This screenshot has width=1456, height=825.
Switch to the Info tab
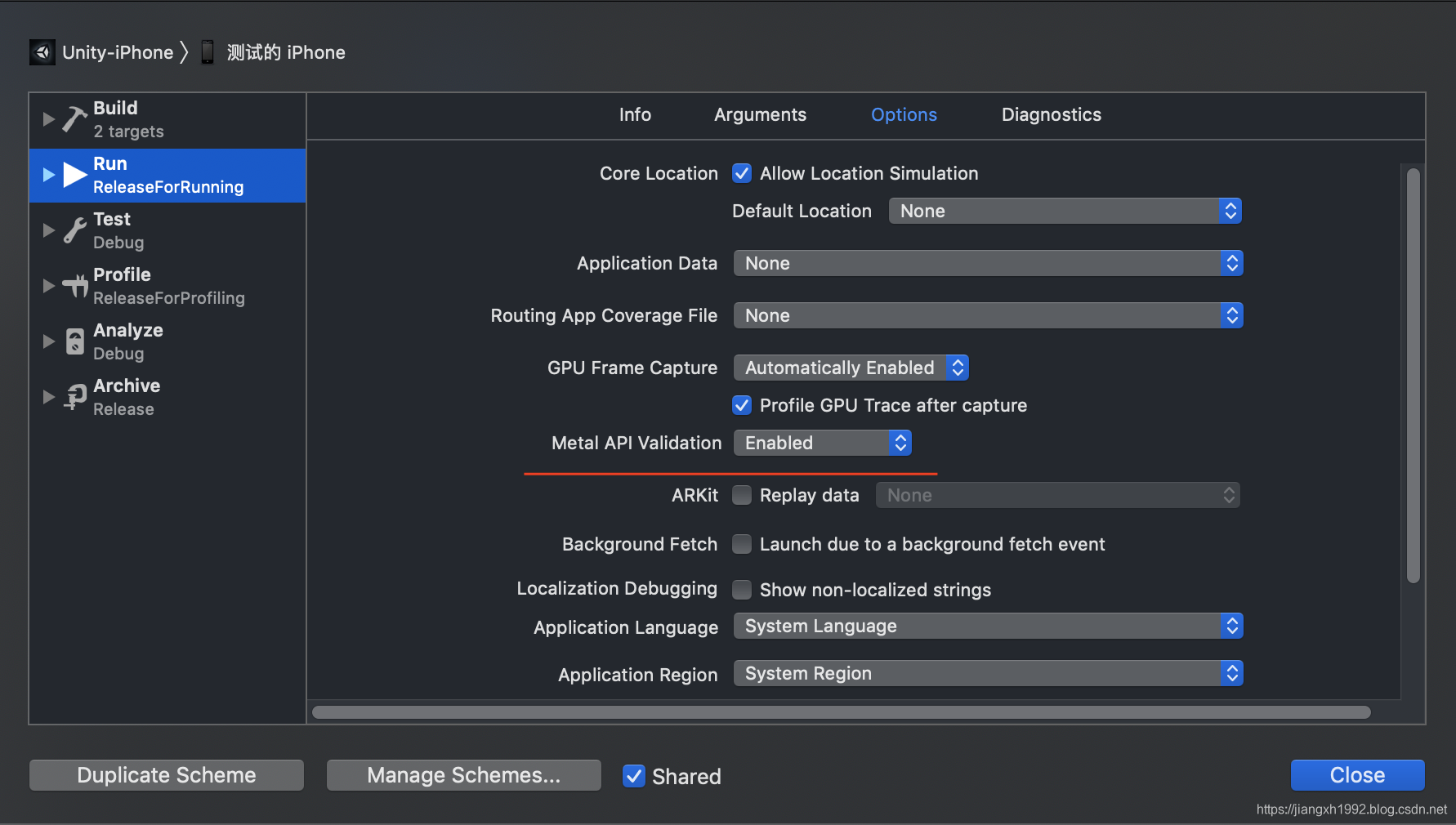[635, 114]
